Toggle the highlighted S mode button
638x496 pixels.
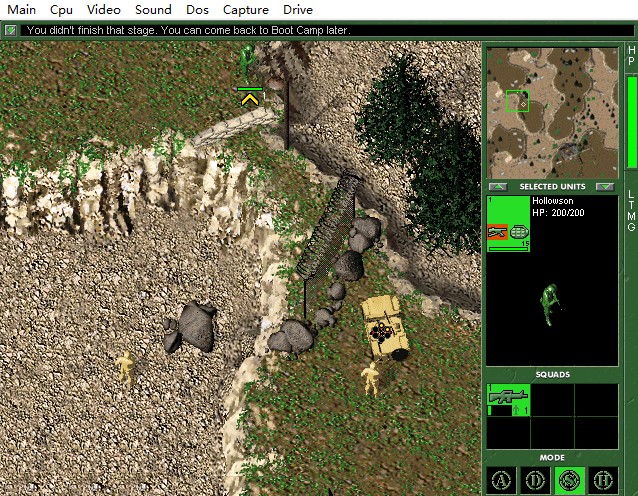[569, 481]
